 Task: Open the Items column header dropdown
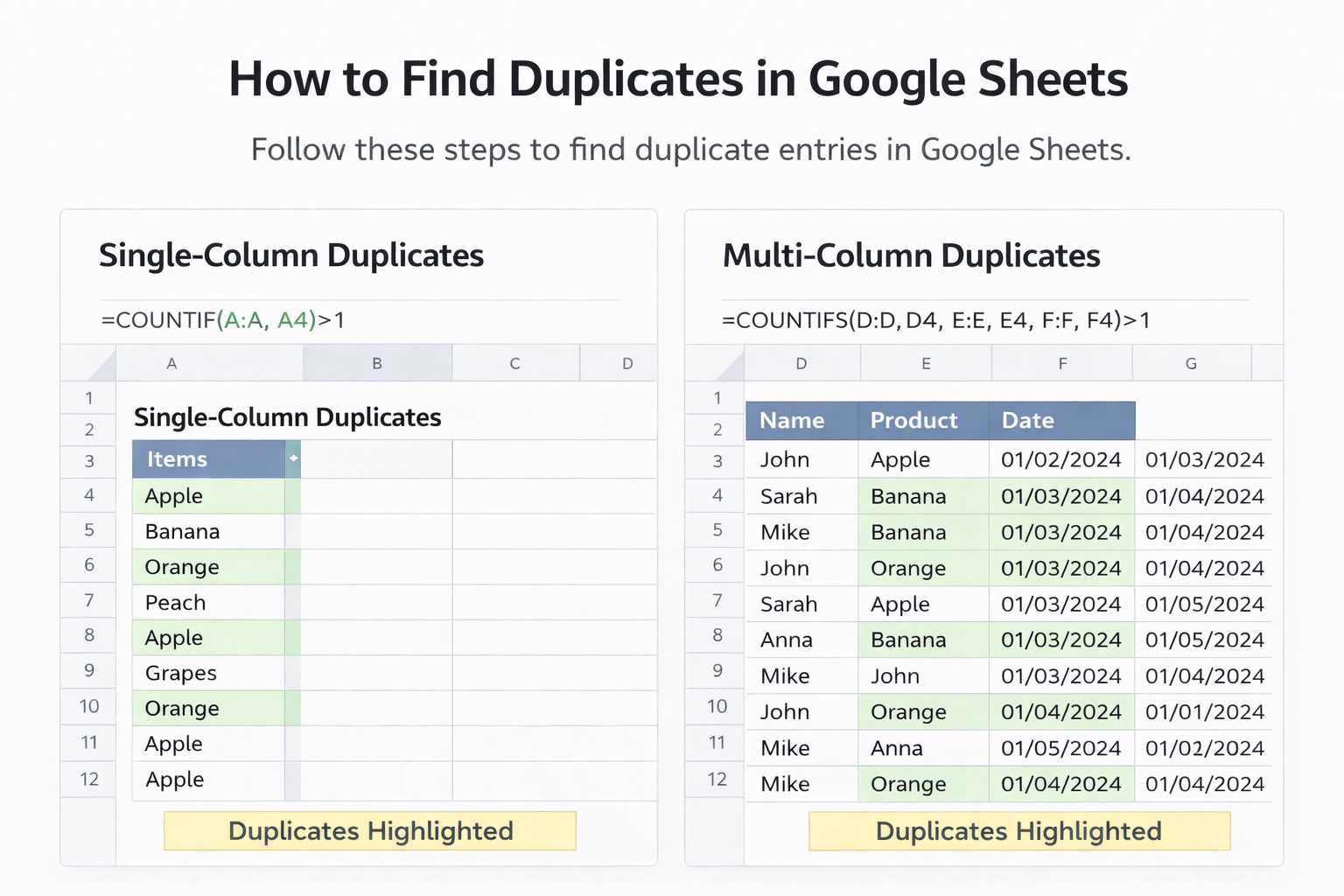294,458
